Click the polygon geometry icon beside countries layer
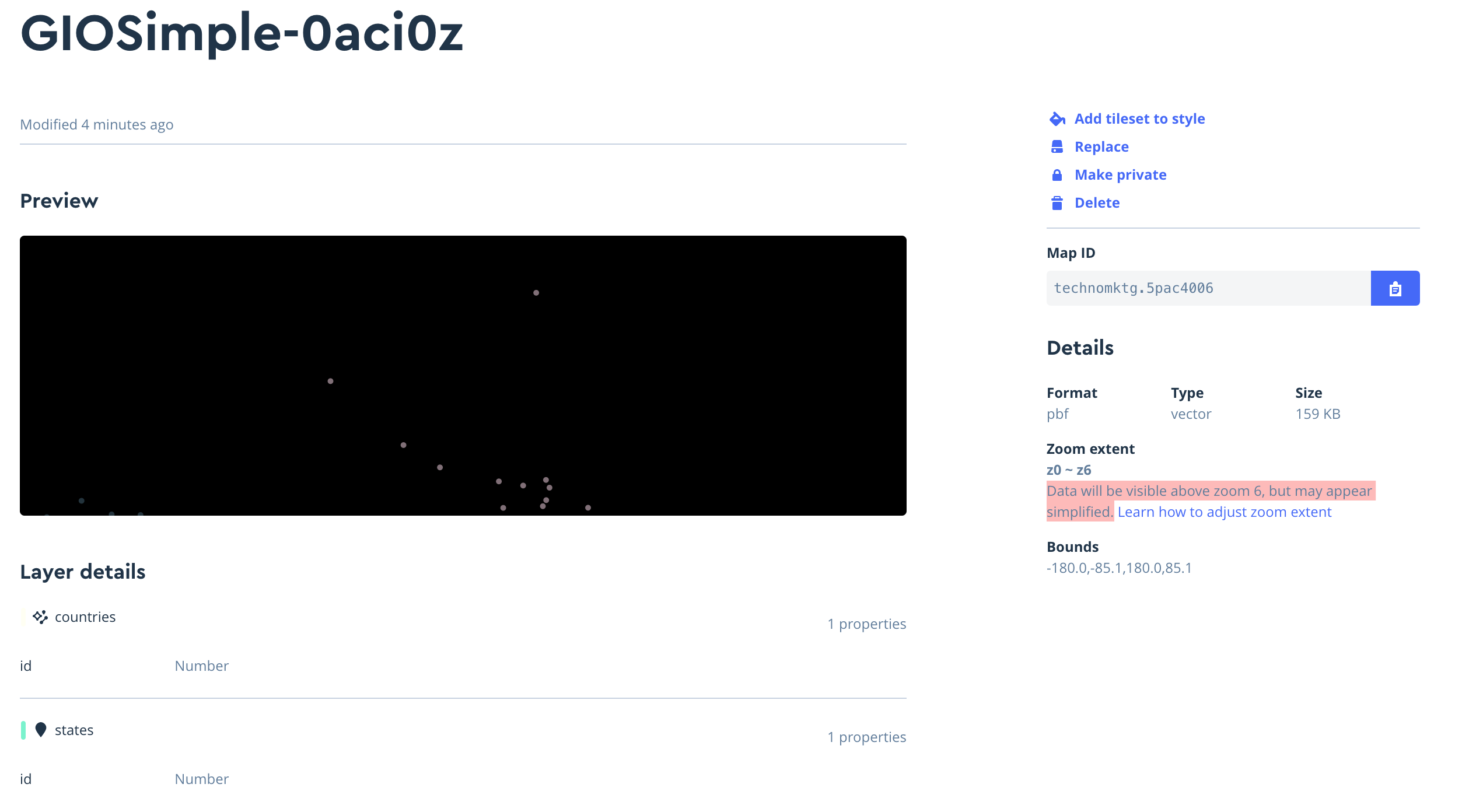Screen dimensions: 1469x812 [40, 617]
